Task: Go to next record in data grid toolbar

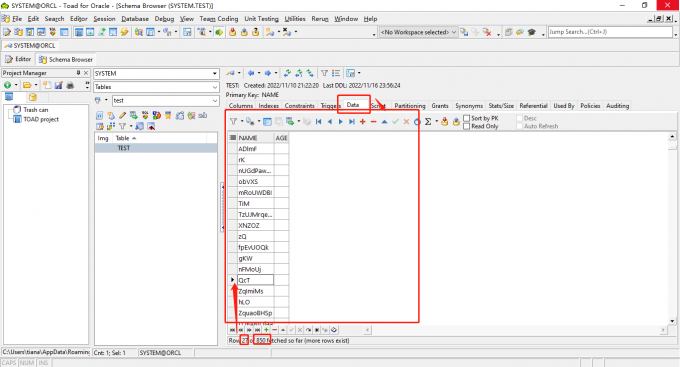Action: coord(340,121)
